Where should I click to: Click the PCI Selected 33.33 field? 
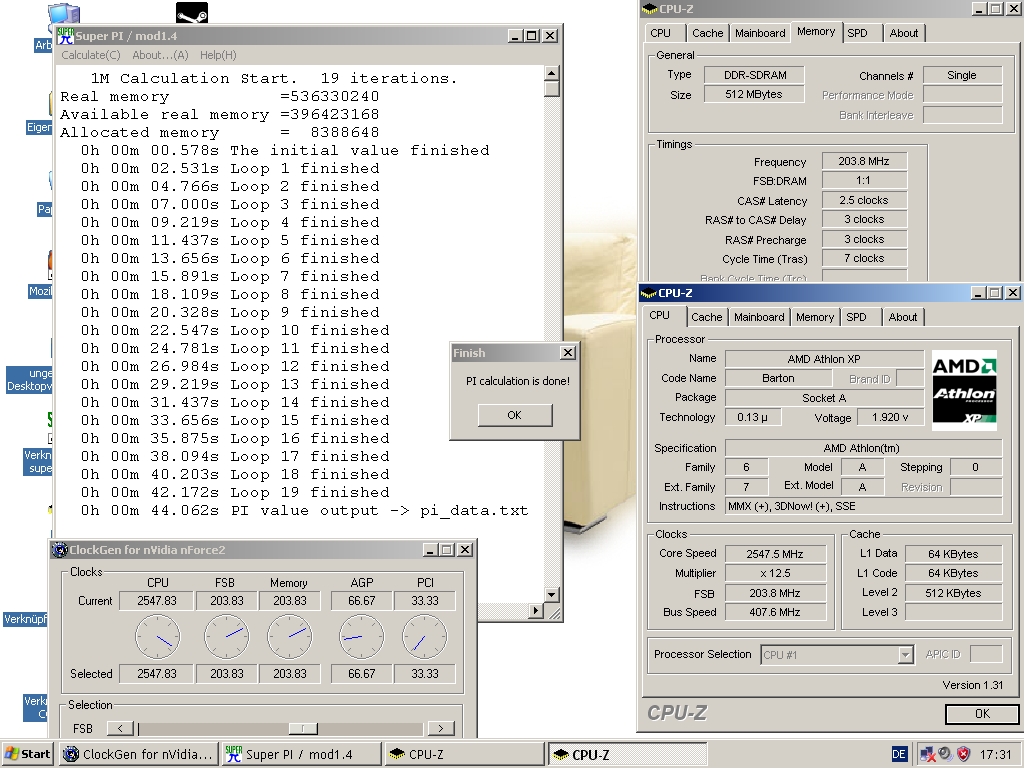(424, 674)
